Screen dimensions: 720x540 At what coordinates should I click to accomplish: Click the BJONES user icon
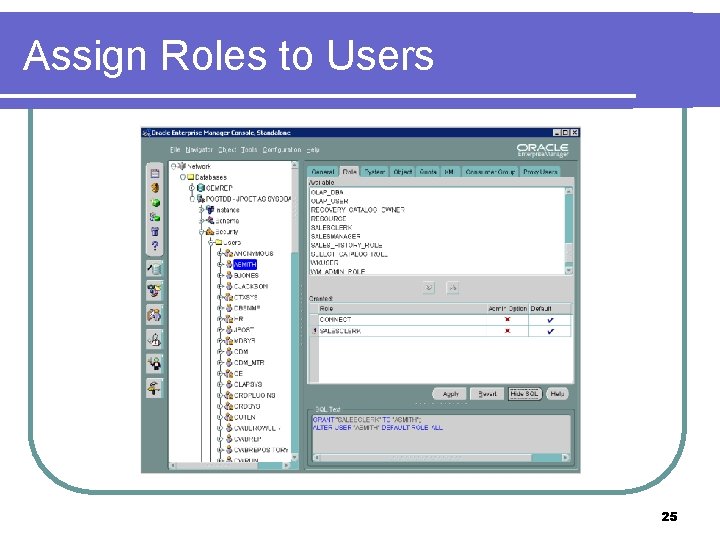[229, 275]
